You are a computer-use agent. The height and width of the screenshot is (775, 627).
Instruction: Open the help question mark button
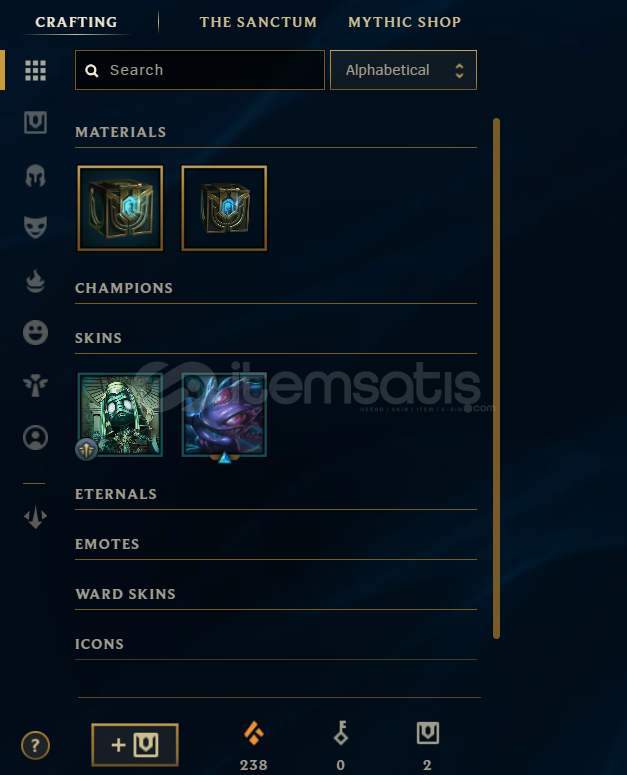36,745
